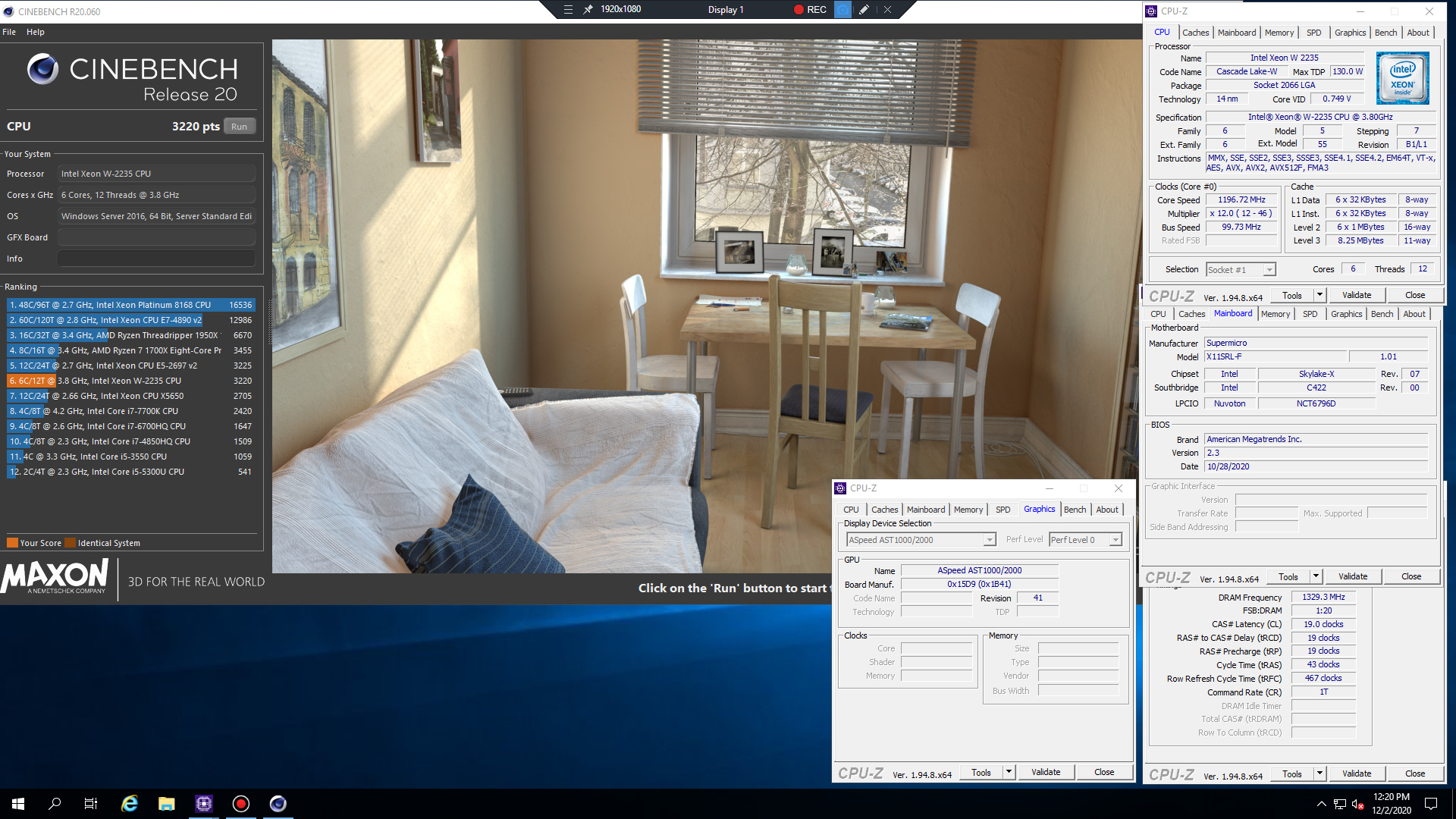1456x819 pixels.
Task: Click Close in the CPU-Z Mainboard window
Action: [1410, 576]
